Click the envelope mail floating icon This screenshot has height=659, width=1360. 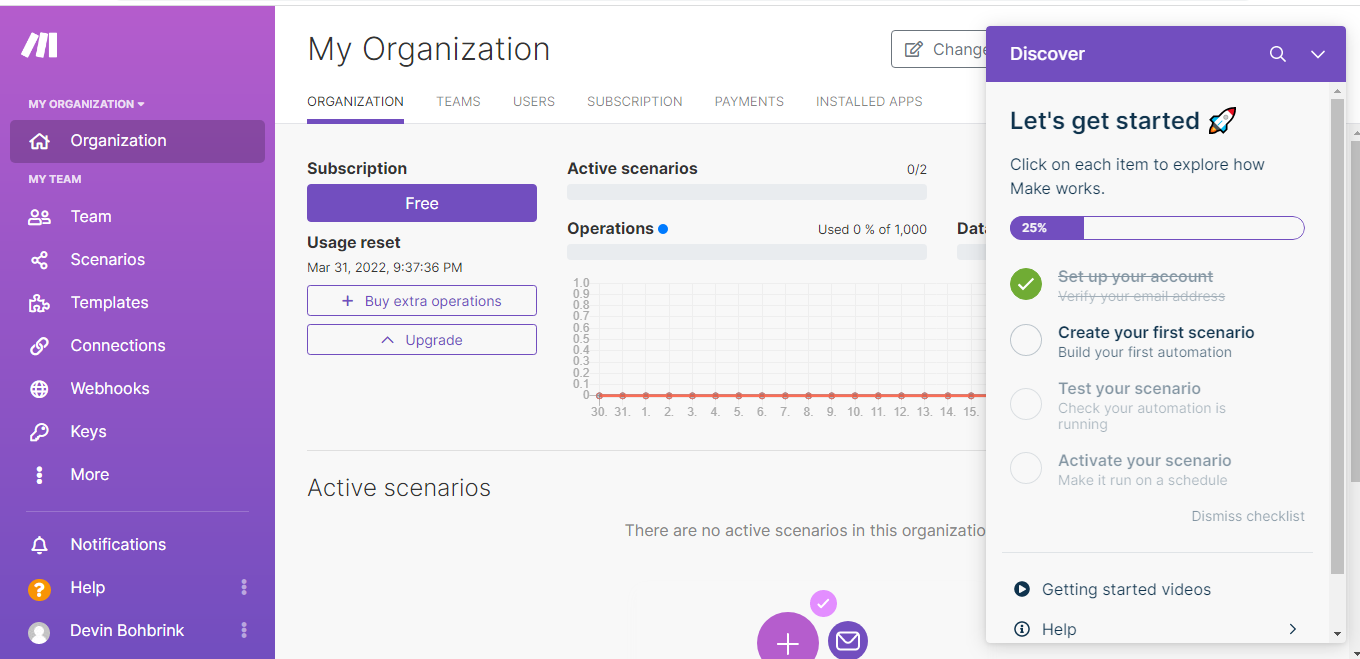point(848,640)
